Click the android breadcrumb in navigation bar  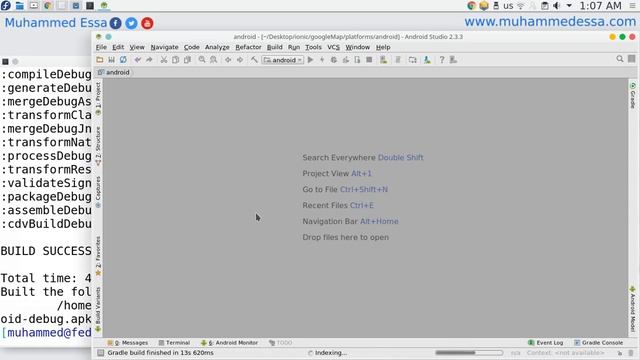click(x=114, y=72)
